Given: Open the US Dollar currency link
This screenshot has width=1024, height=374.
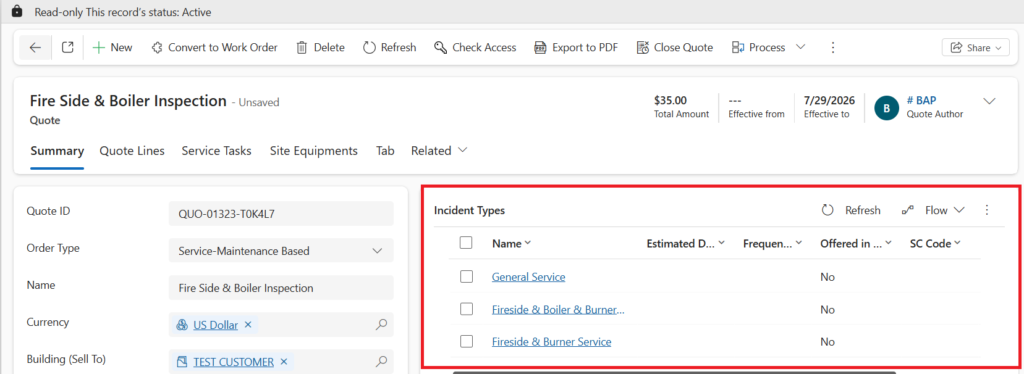Looking at the screenshot, I should (216, 324).
